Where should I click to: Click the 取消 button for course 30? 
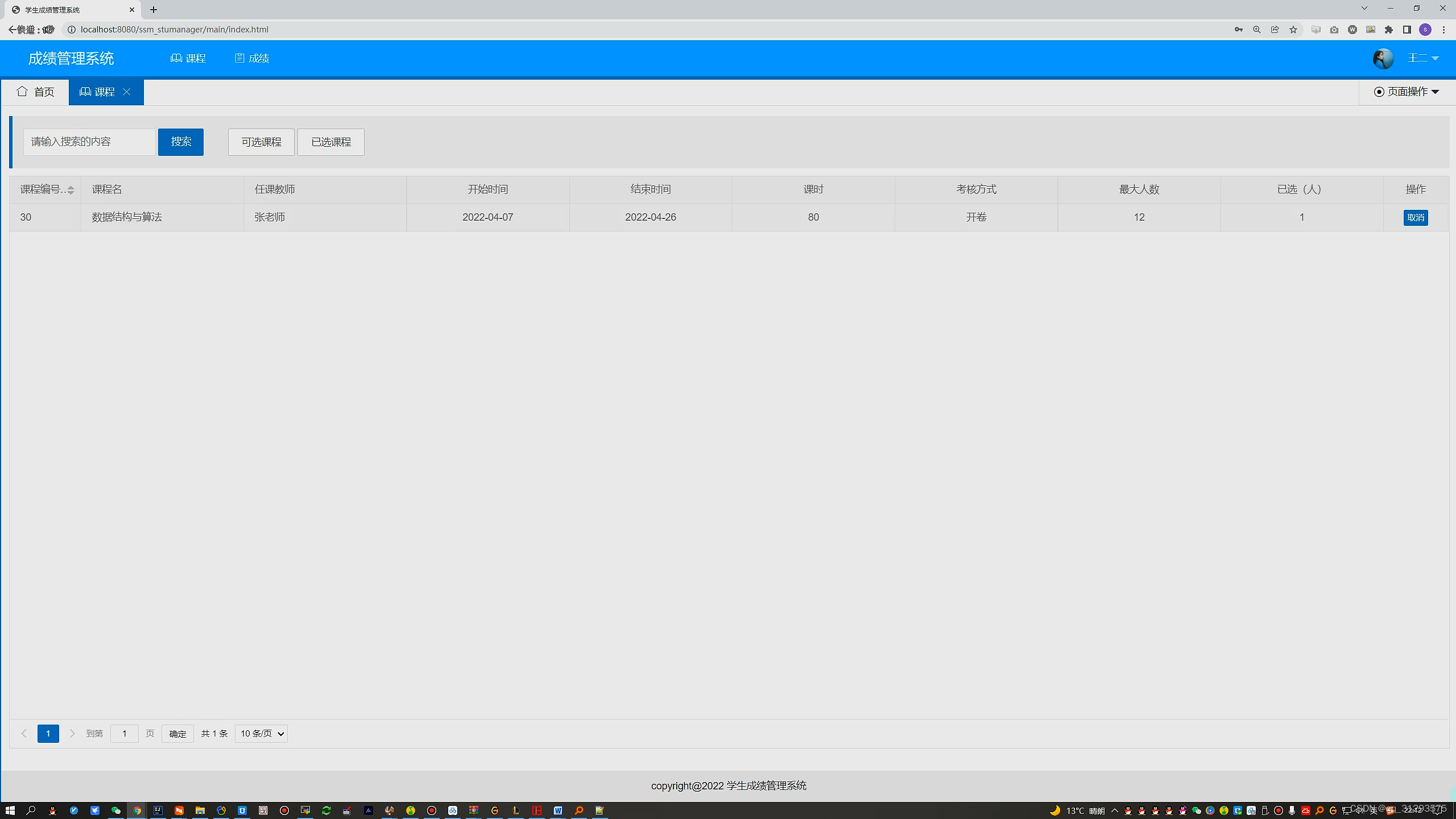(x=1415, y=218)
